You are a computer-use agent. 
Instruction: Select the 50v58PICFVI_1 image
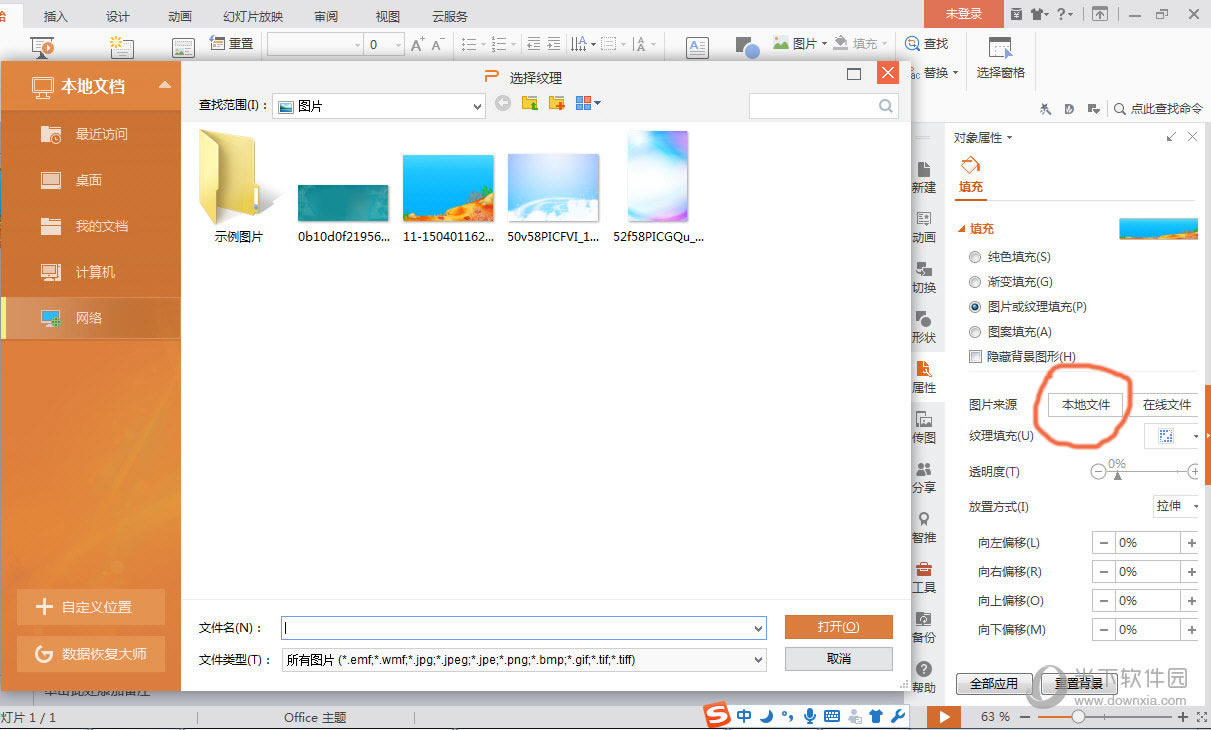(x=553, y=198)
